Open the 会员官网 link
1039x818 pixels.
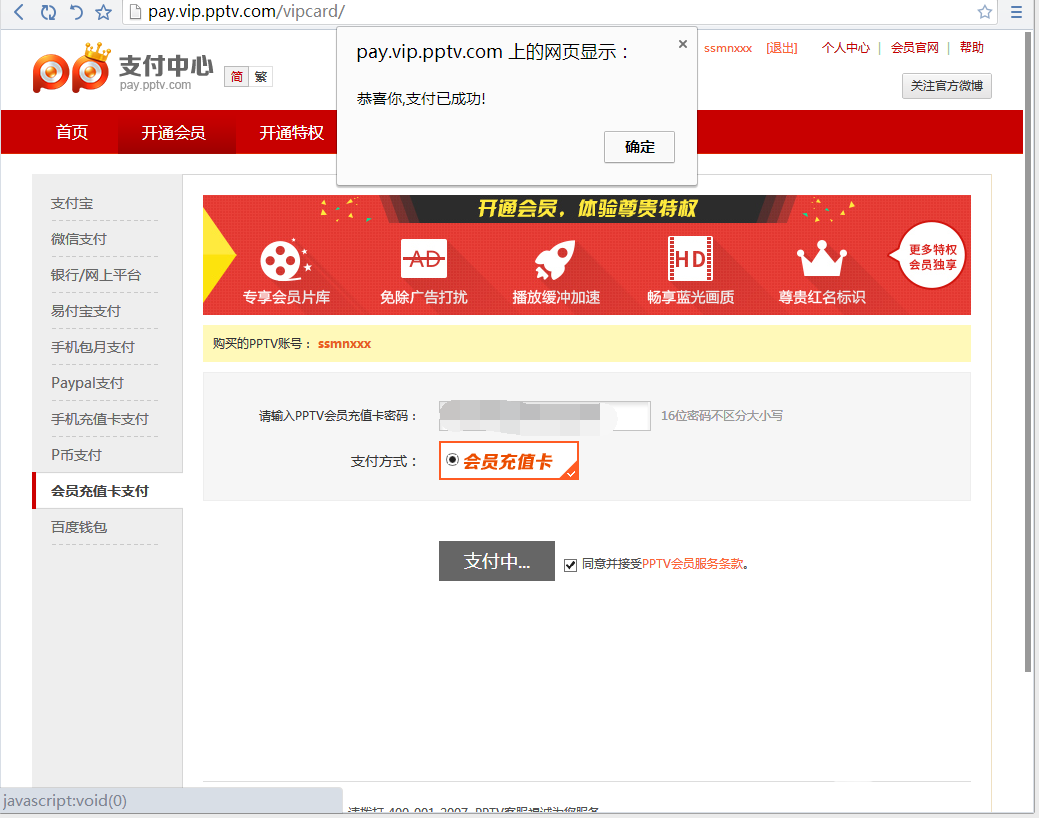click(914, 48)
